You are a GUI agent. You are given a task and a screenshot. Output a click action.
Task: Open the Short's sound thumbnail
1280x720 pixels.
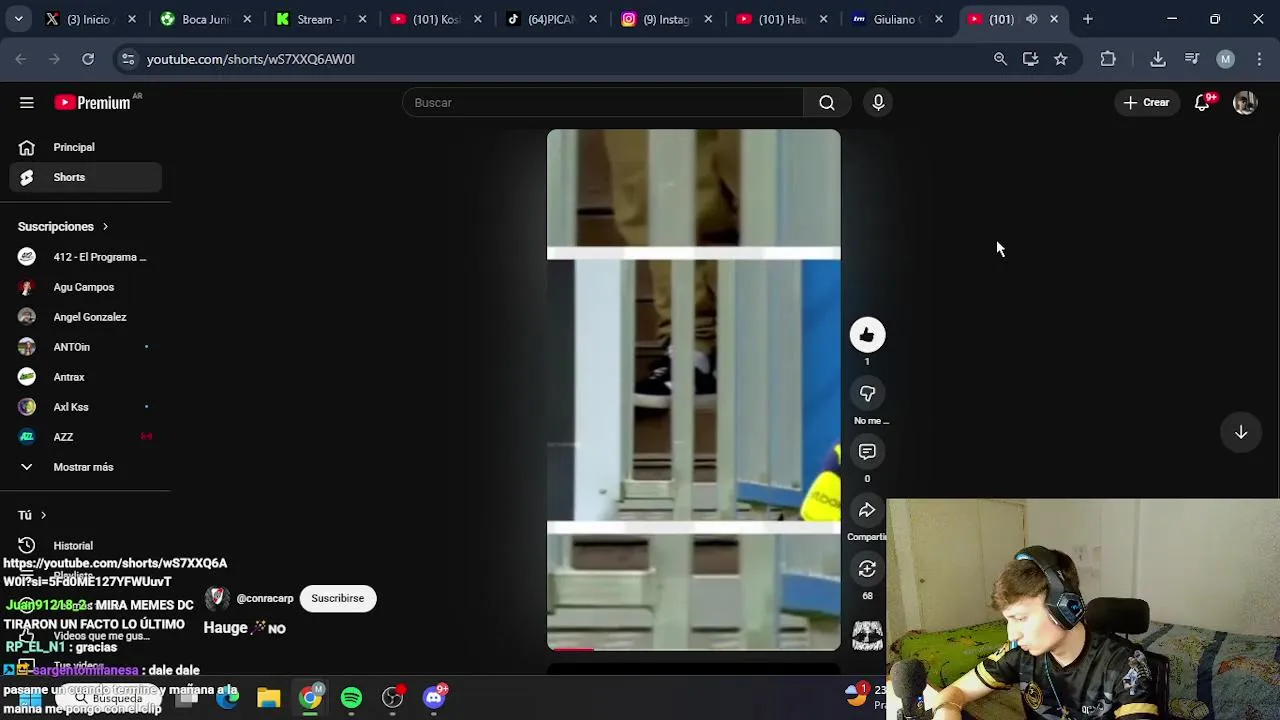pyautogui.click(x=867, y=634)
